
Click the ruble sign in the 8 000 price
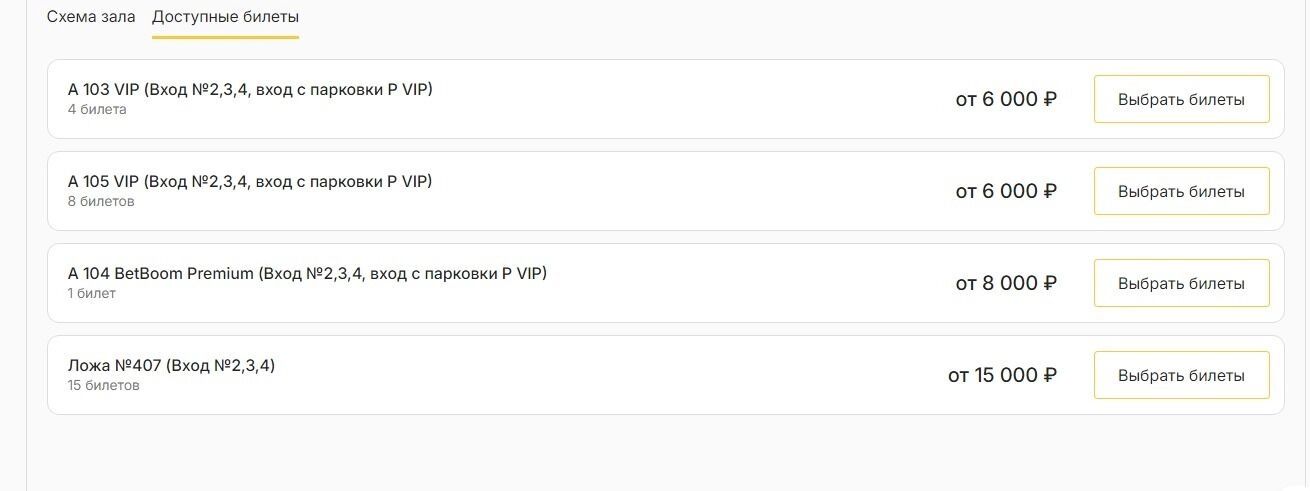pyautogui.click(x=1050, y=283)
